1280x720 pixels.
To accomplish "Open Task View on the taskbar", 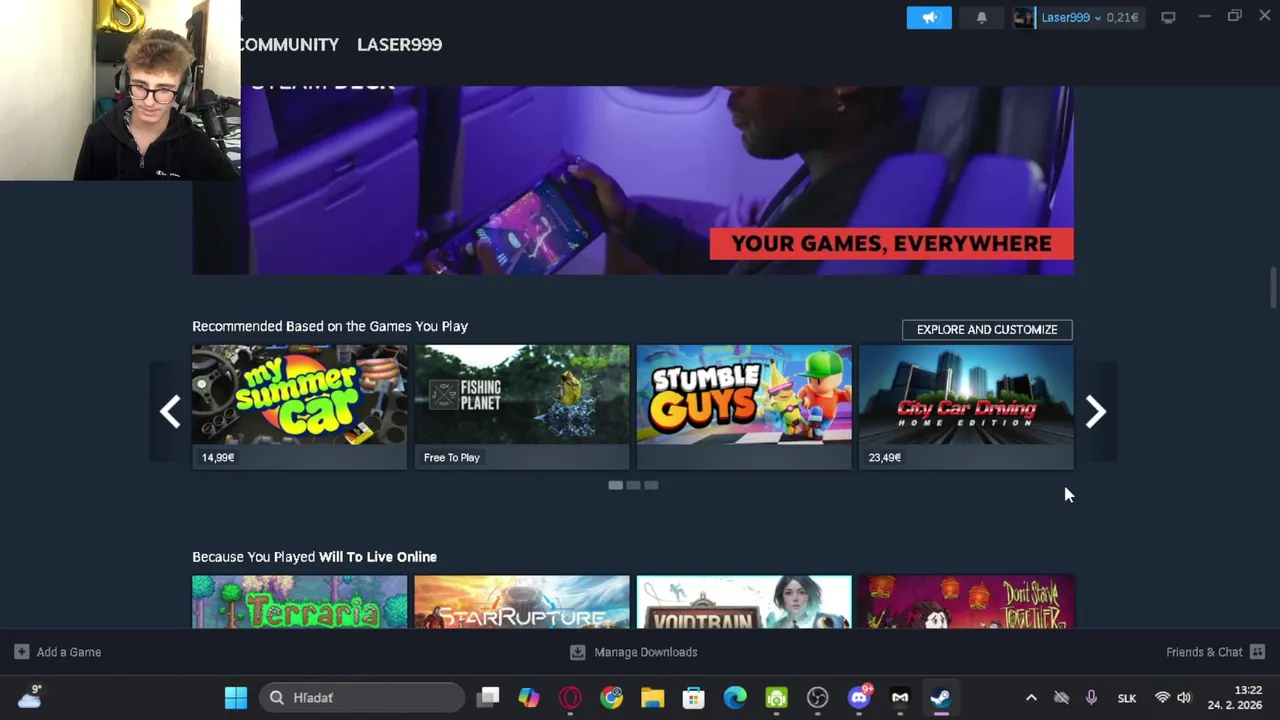I will [488, 698].
